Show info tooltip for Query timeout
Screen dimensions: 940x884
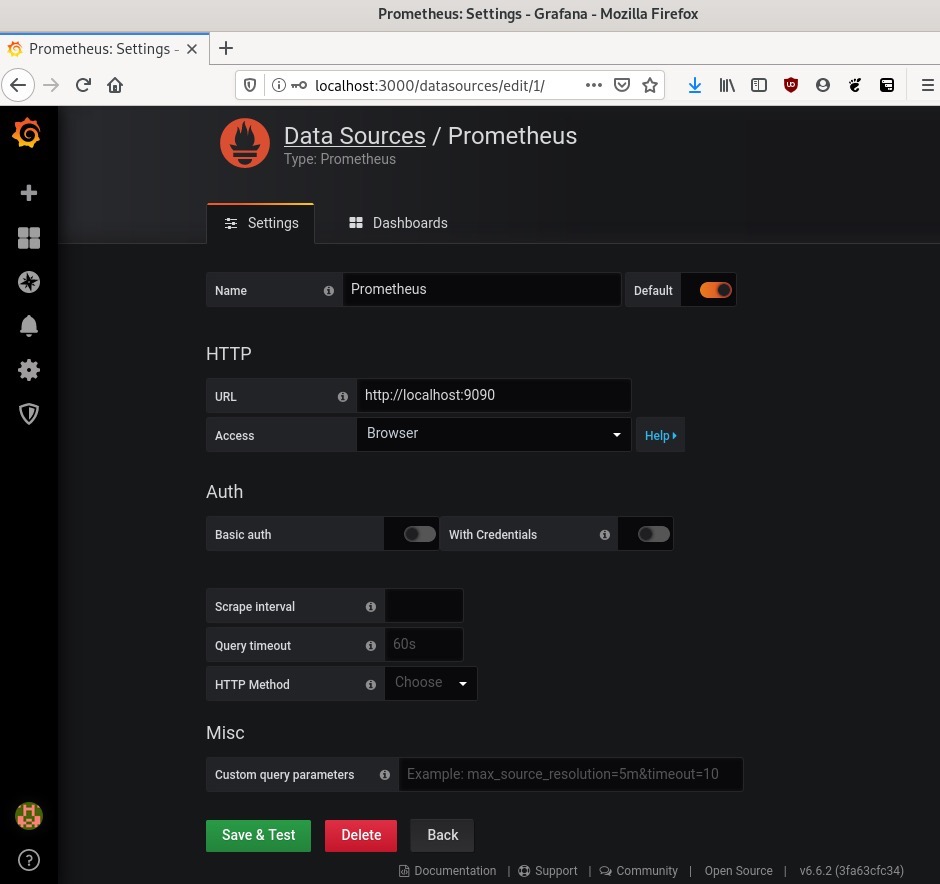click(x=370, y=645)
